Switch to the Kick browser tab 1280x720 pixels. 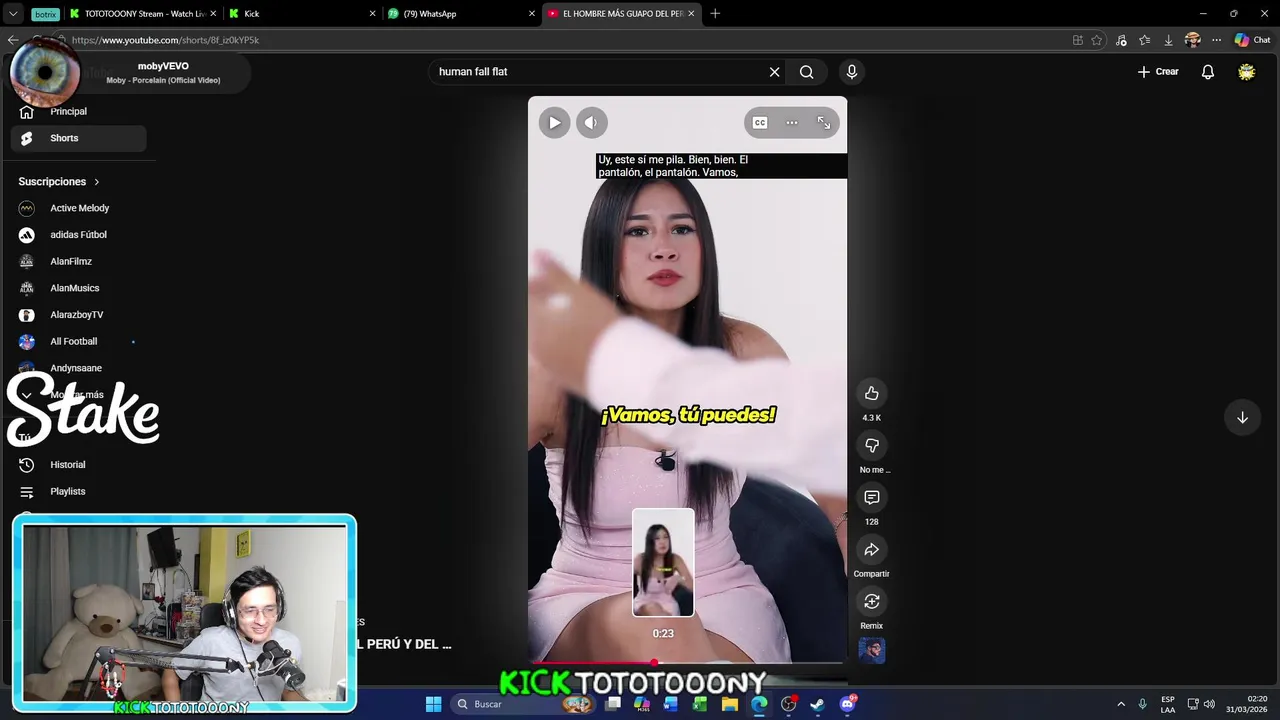[x=302, y=14]
